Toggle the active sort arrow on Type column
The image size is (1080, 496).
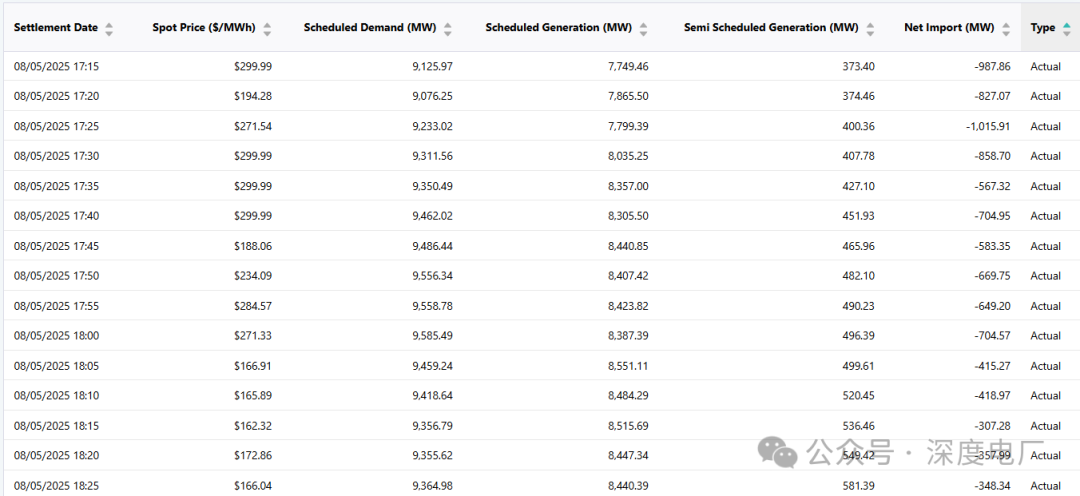[1066, 29]
